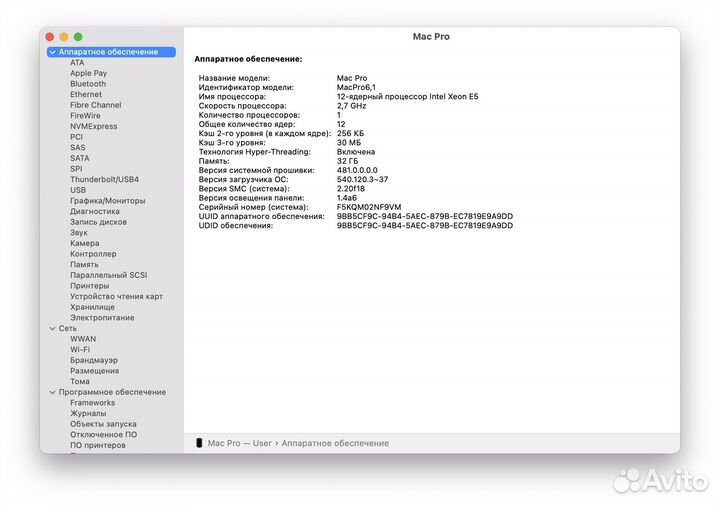Select SAS in the sidebar

click(78, 147)
